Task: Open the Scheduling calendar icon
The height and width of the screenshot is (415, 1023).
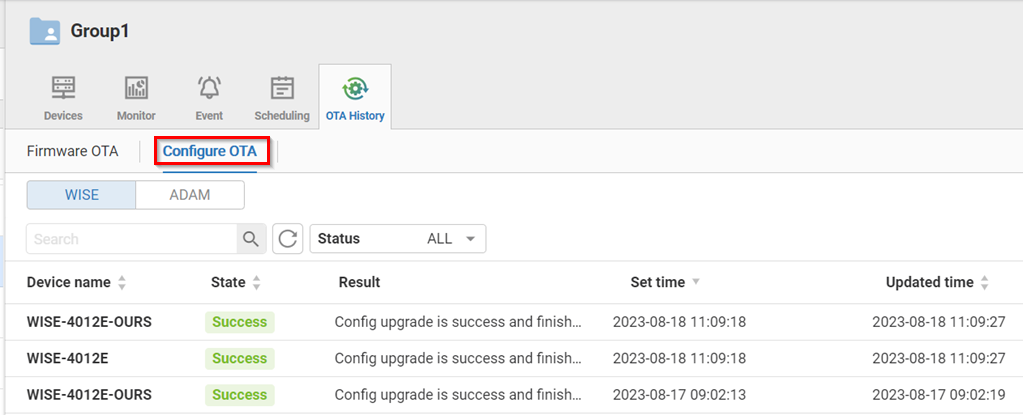Action: point(282,89)
